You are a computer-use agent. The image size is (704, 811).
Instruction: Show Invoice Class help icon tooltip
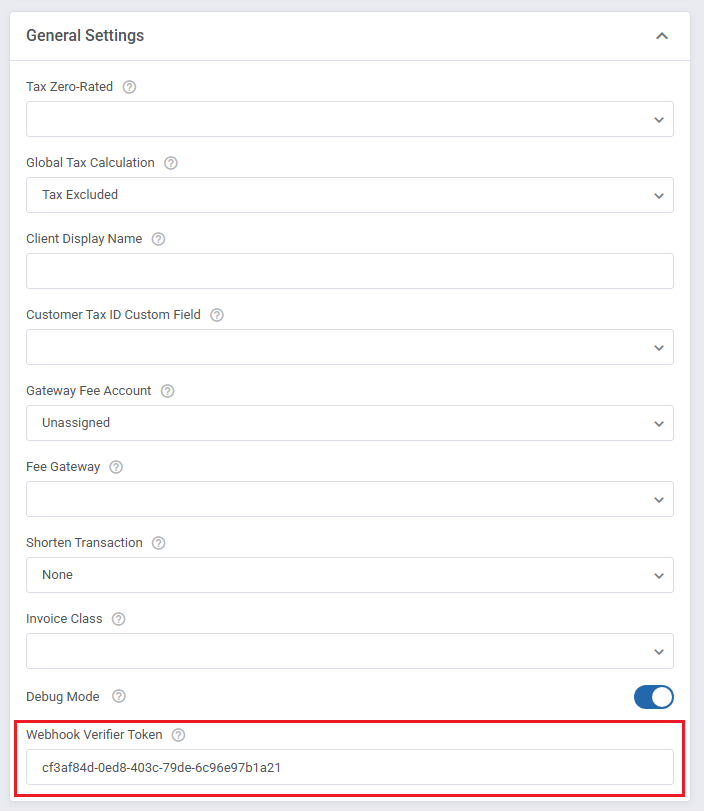point(118,619)
